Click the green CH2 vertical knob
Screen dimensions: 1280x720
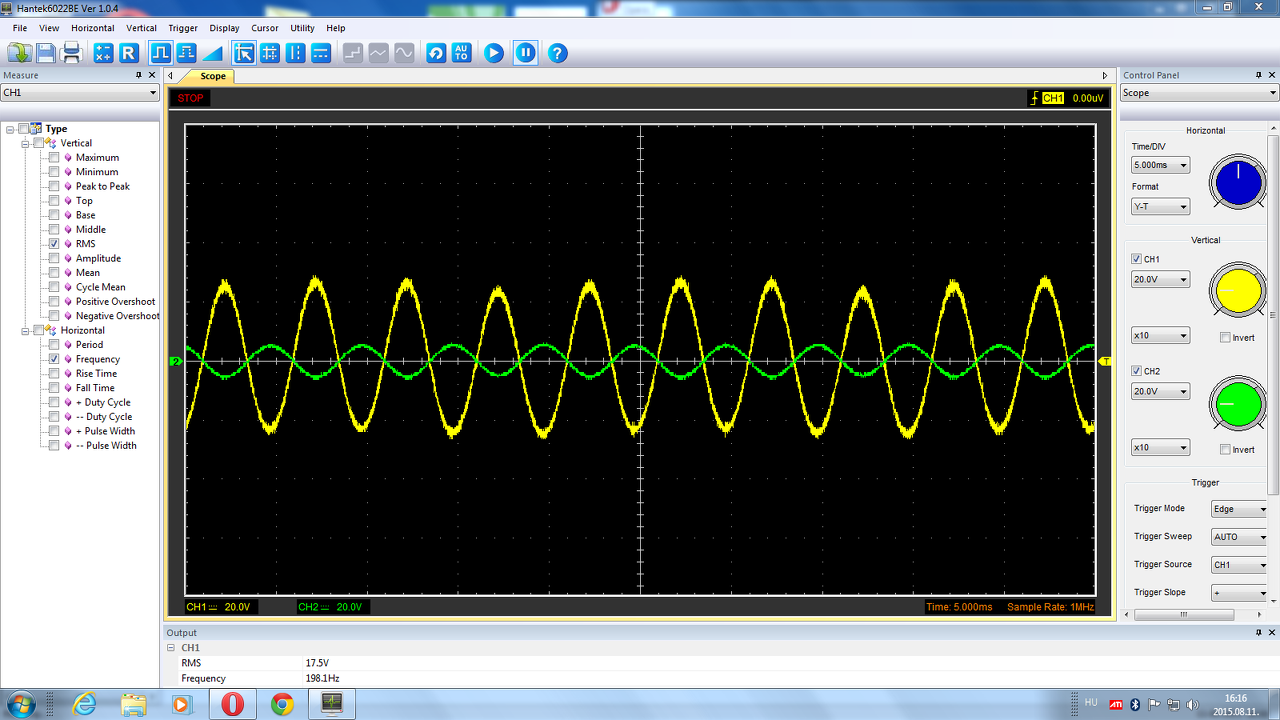1238,402
